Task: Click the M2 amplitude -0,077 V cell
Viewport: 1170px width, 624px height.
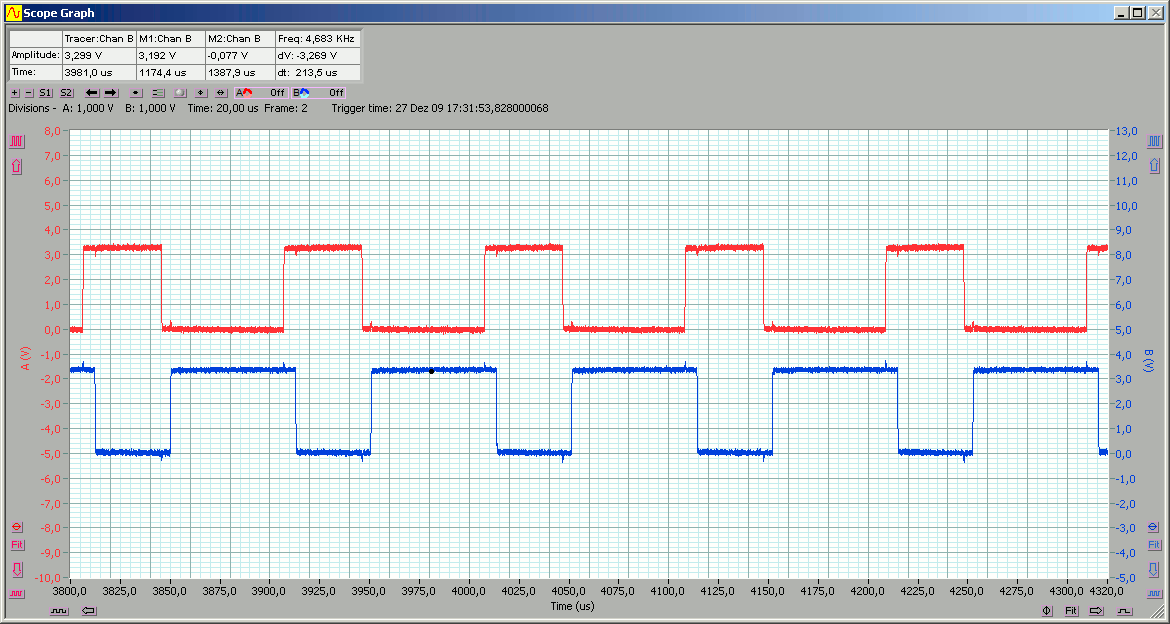Action: [x=240, y=55]
